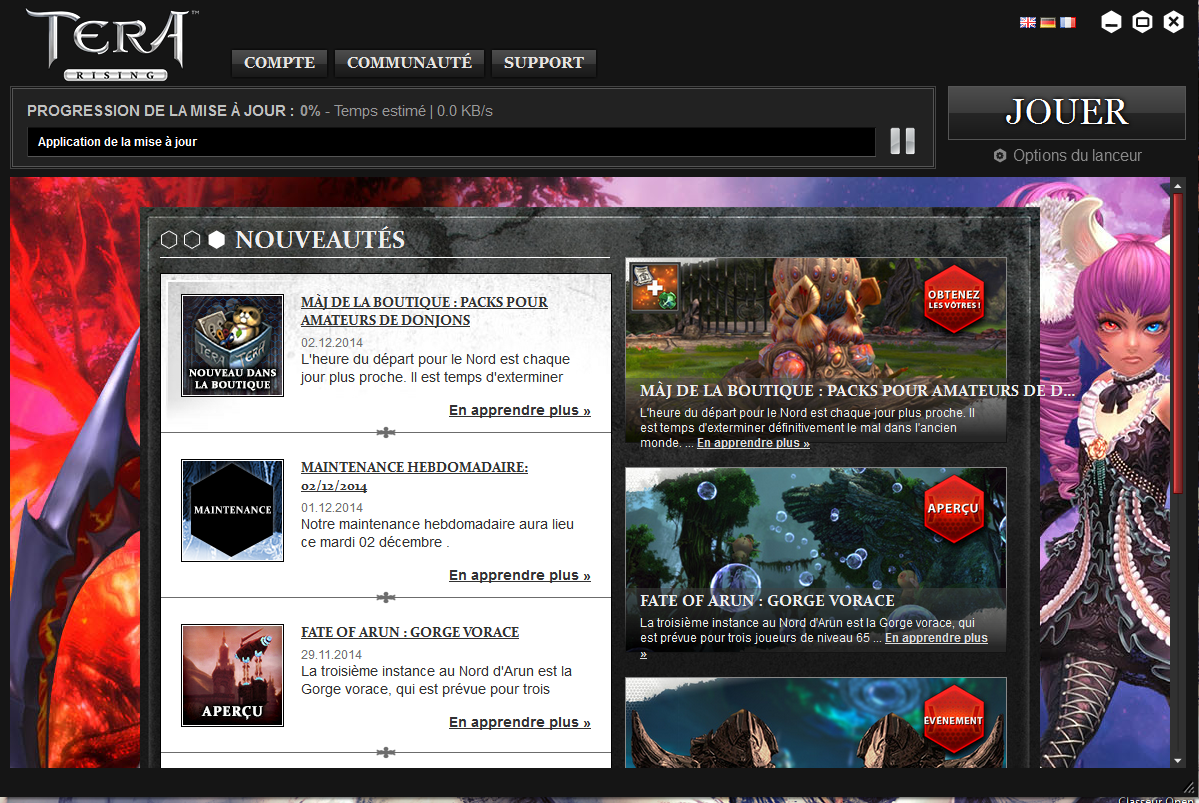Launch the game with JOUER button

tap(1067, 112)
